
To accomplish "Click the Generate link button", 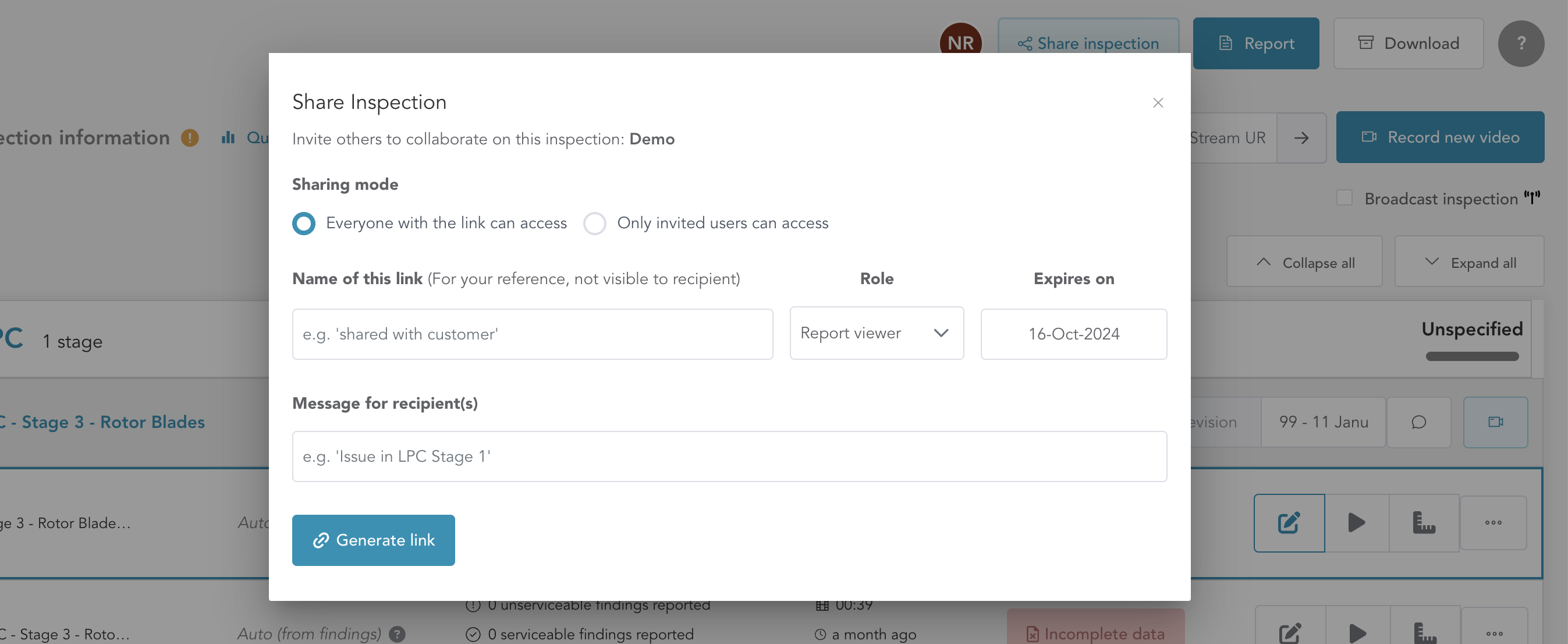I will [373, 540].
